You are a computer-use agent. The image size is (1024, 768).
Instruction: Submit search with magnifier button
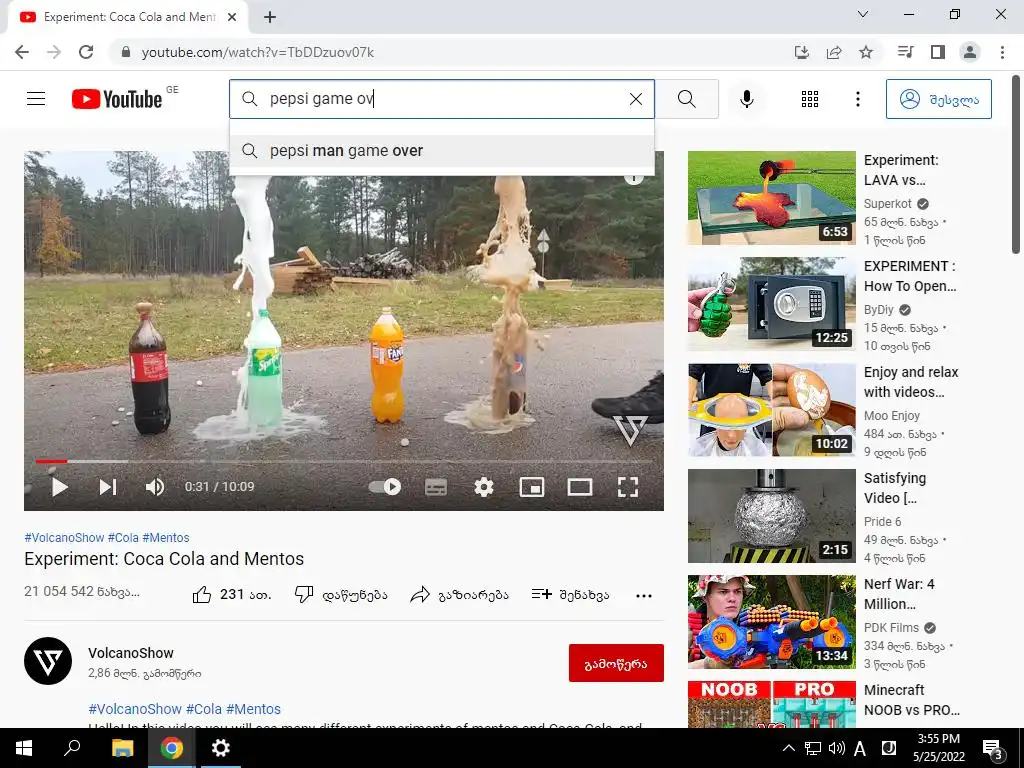pos(686,99)
